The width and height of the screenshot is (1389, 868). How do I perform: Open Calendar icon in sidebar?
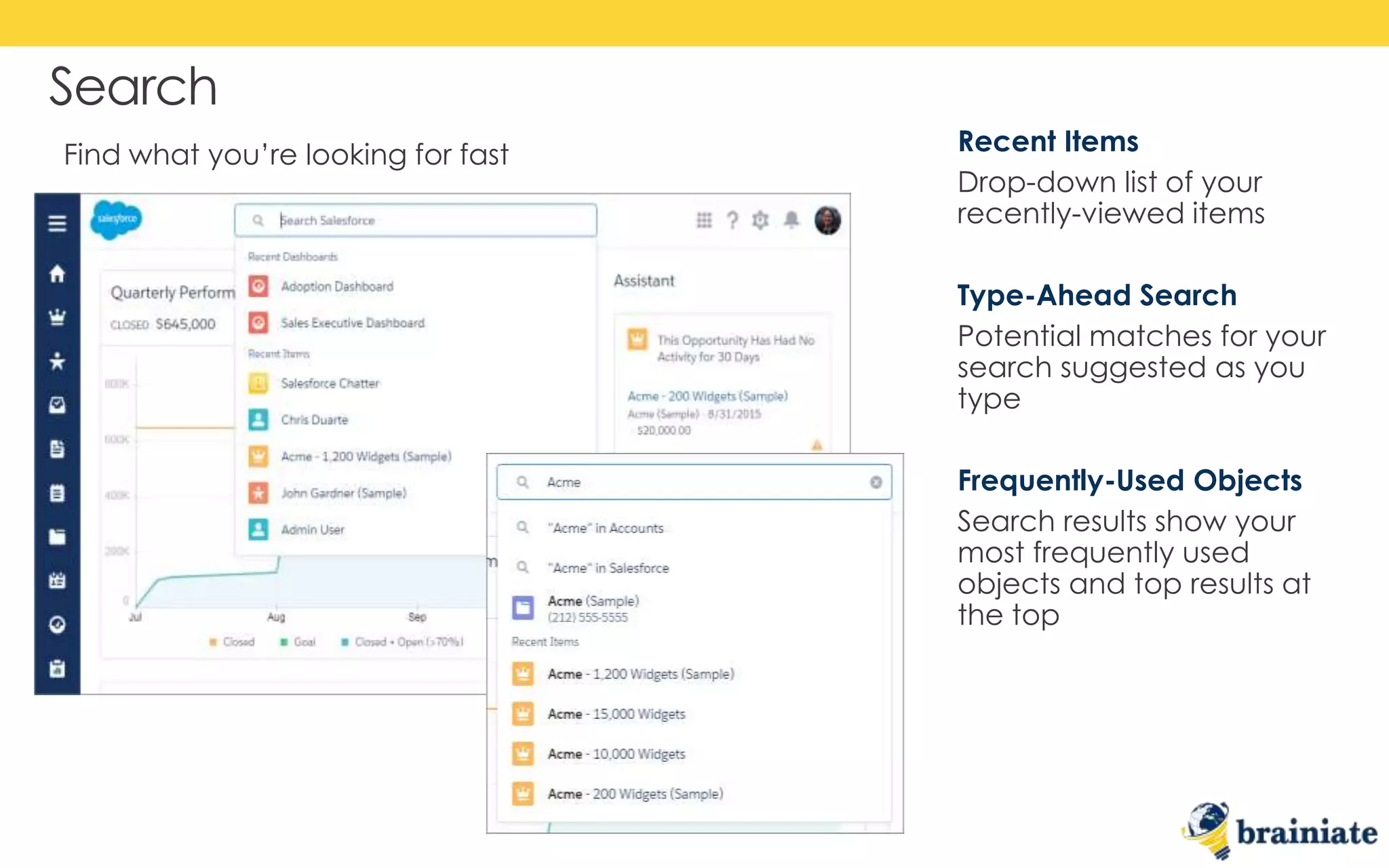coord(58,580)
